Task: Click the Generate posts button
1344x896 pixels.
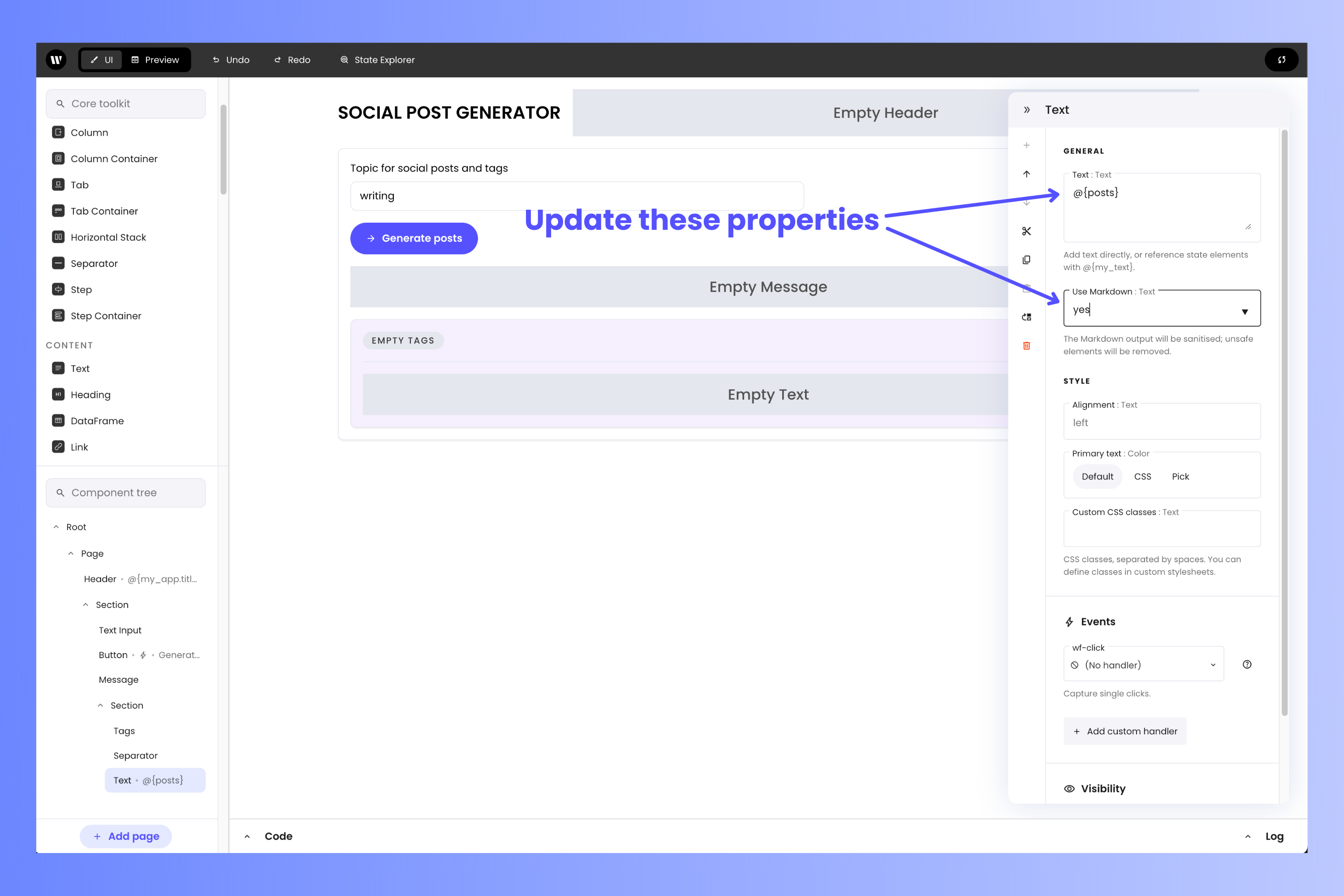Action: [414, 238]
